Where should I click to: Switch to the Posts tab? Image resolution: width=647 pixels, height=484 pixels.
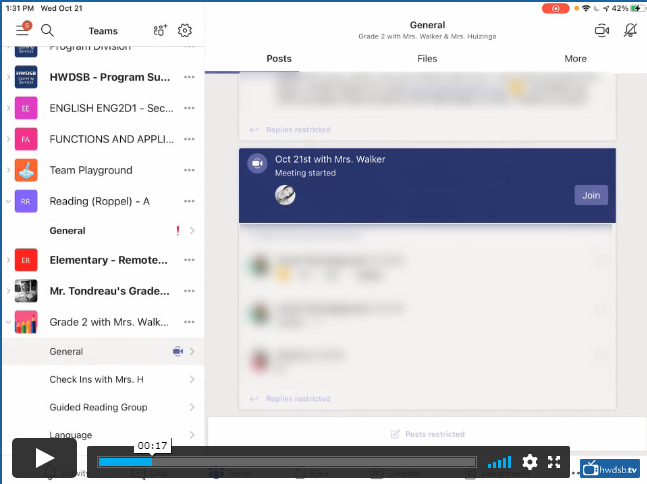click(x=279, y=59)
